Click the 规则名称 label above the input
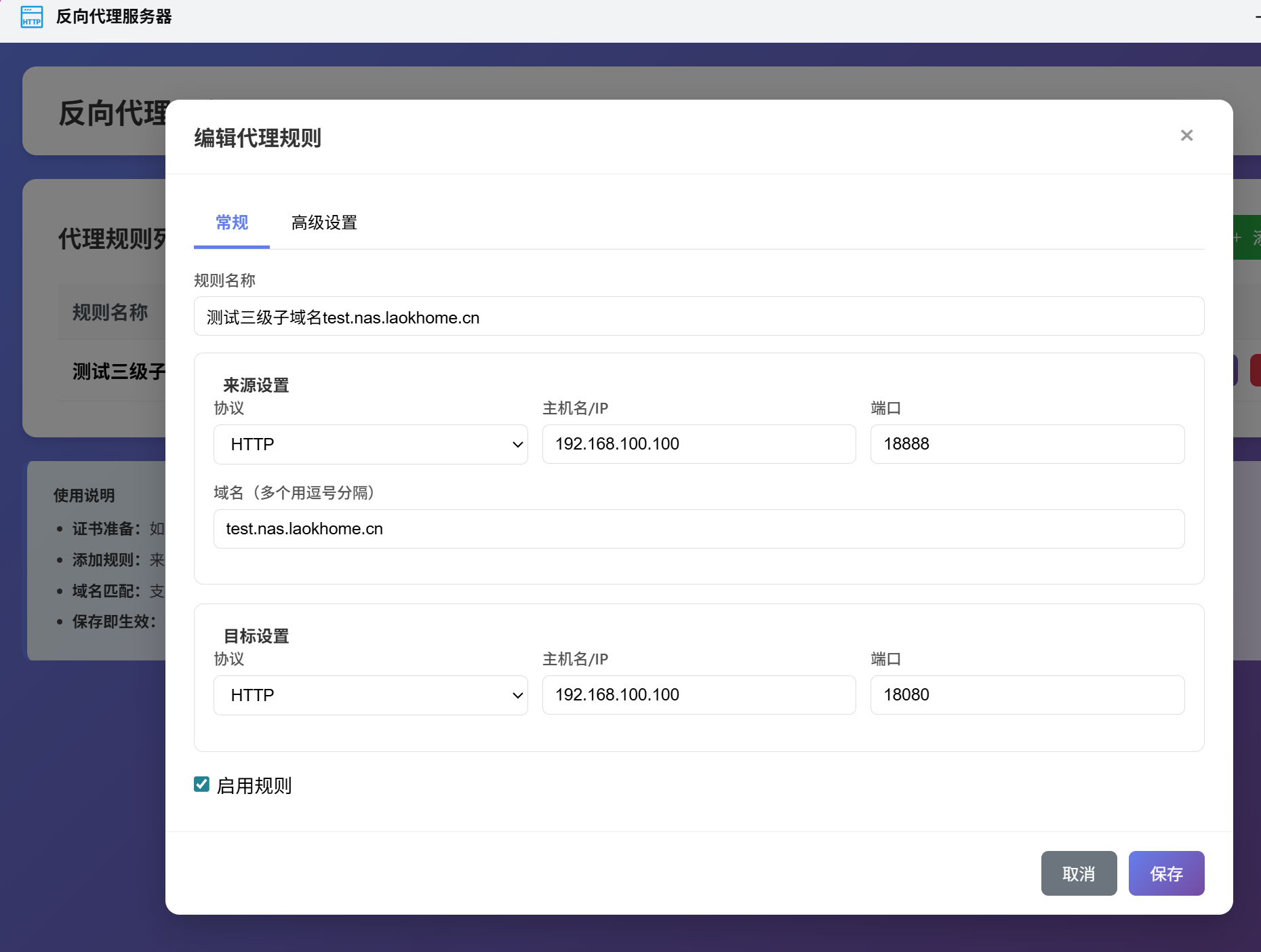 [225, 280]
